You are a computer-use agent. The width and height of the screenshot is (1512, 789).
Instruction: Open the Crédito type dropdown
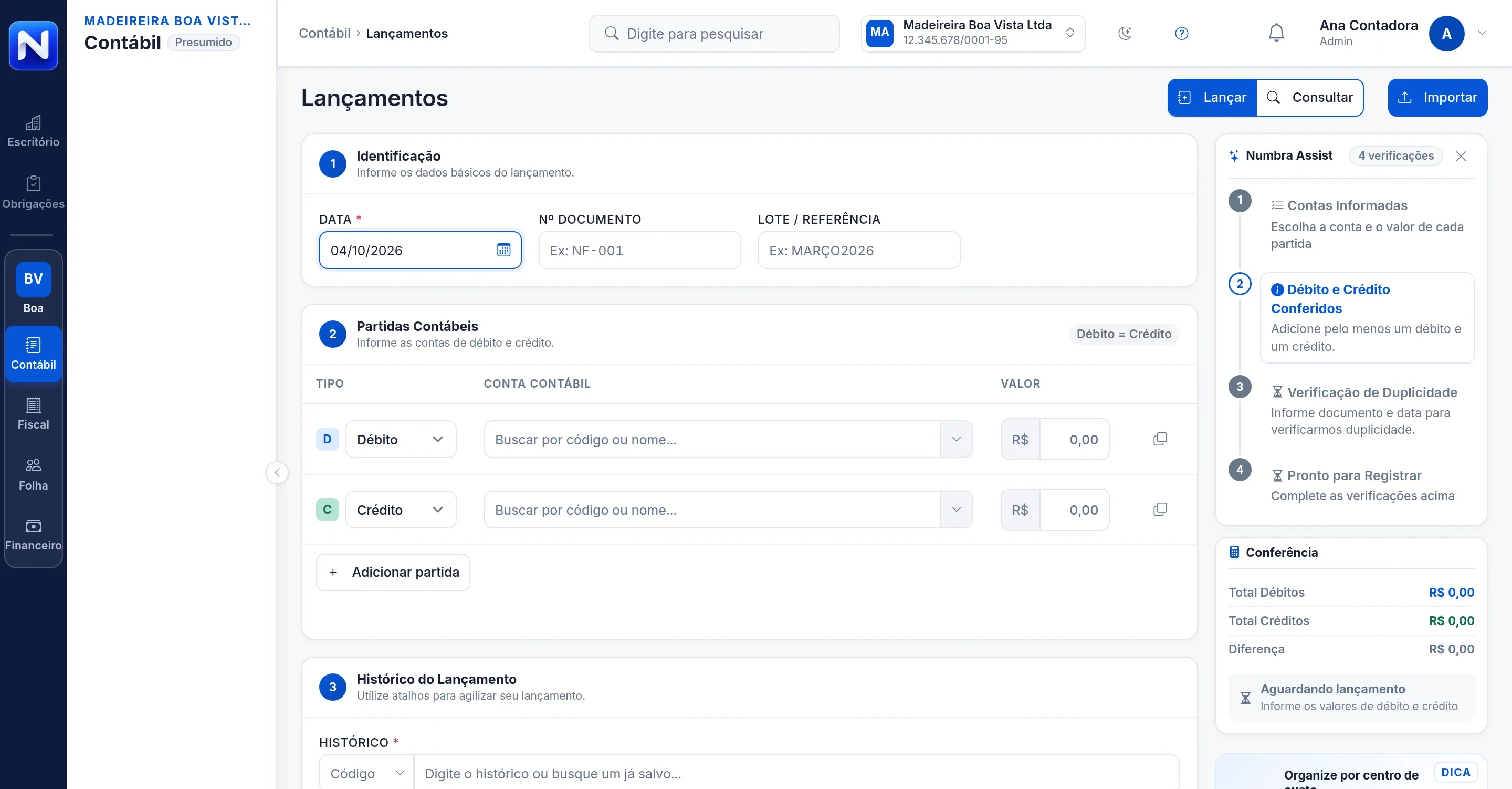(400, 510)
